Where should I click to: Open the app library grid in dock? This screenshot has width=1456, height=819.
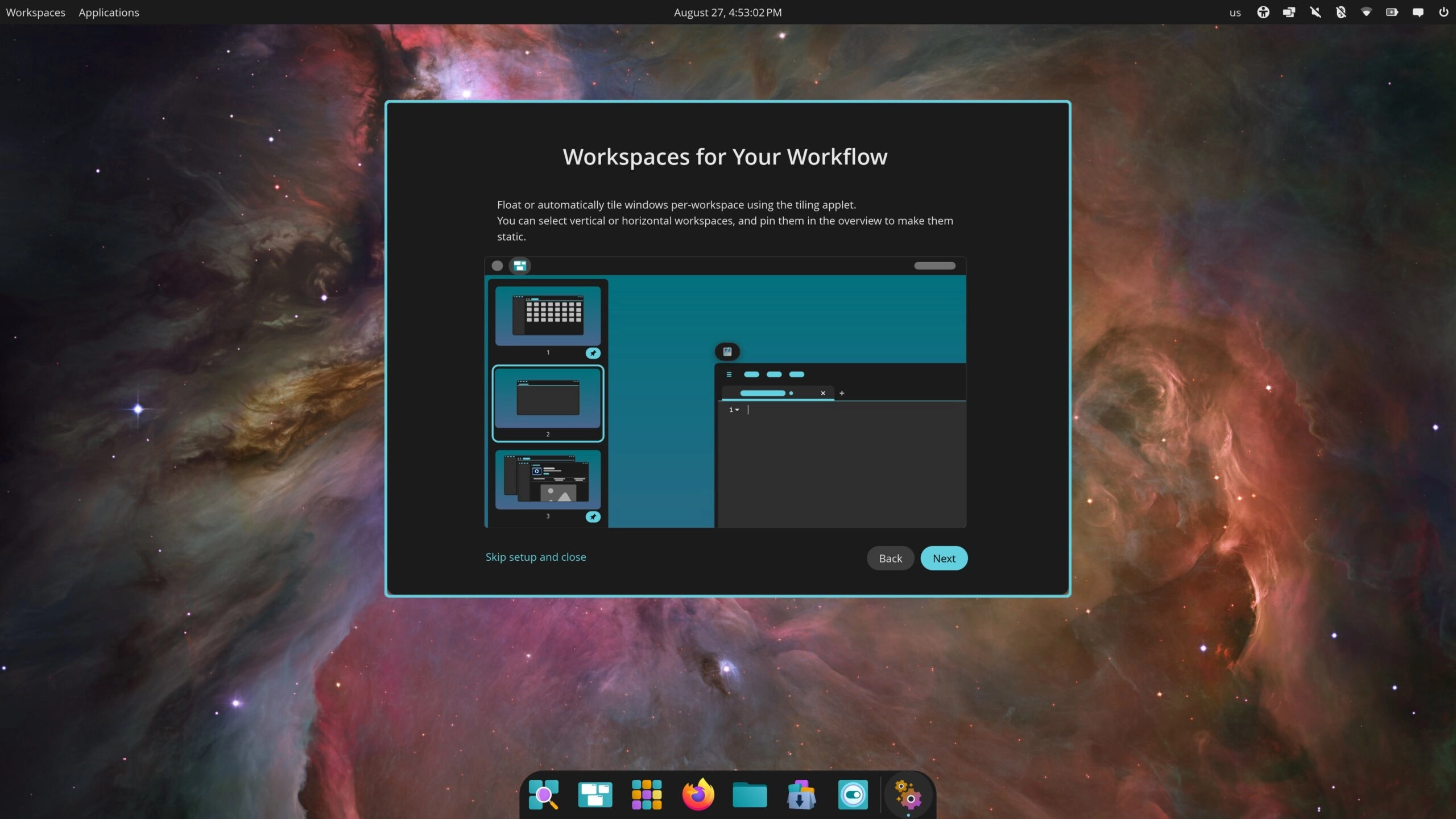(647, 794)
